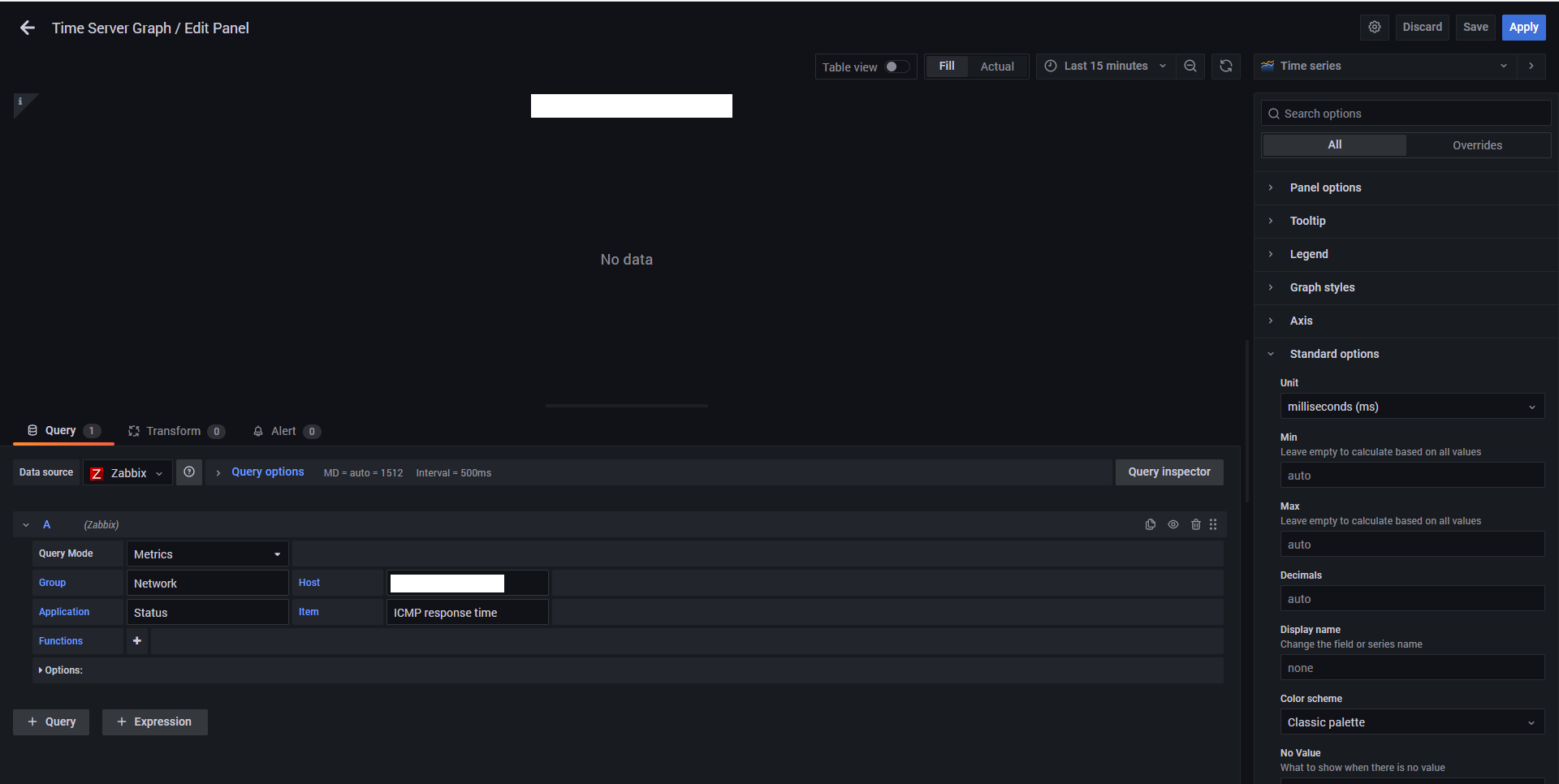Select the Actual display mode
The image size is (1559, 784).
point(997,67)
